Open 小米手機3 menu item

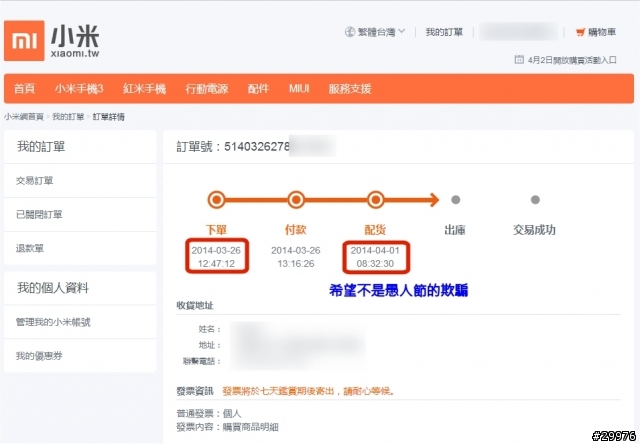79,88
